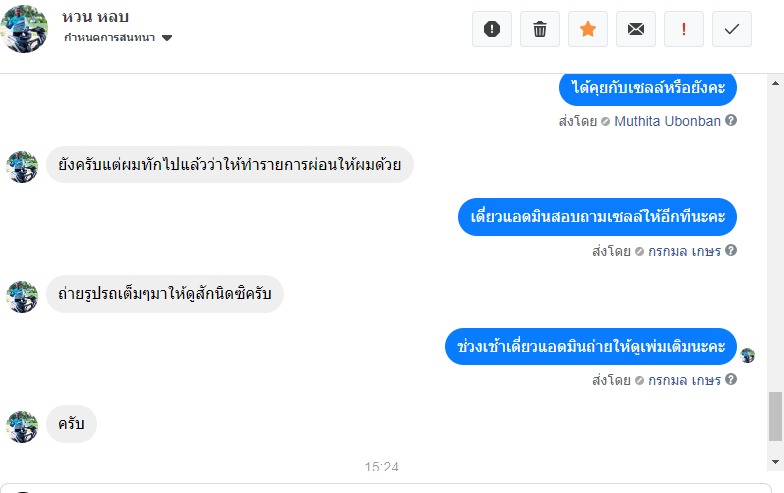
Task: Mark conversation done with checkmark icon
Action: point(732,29)
